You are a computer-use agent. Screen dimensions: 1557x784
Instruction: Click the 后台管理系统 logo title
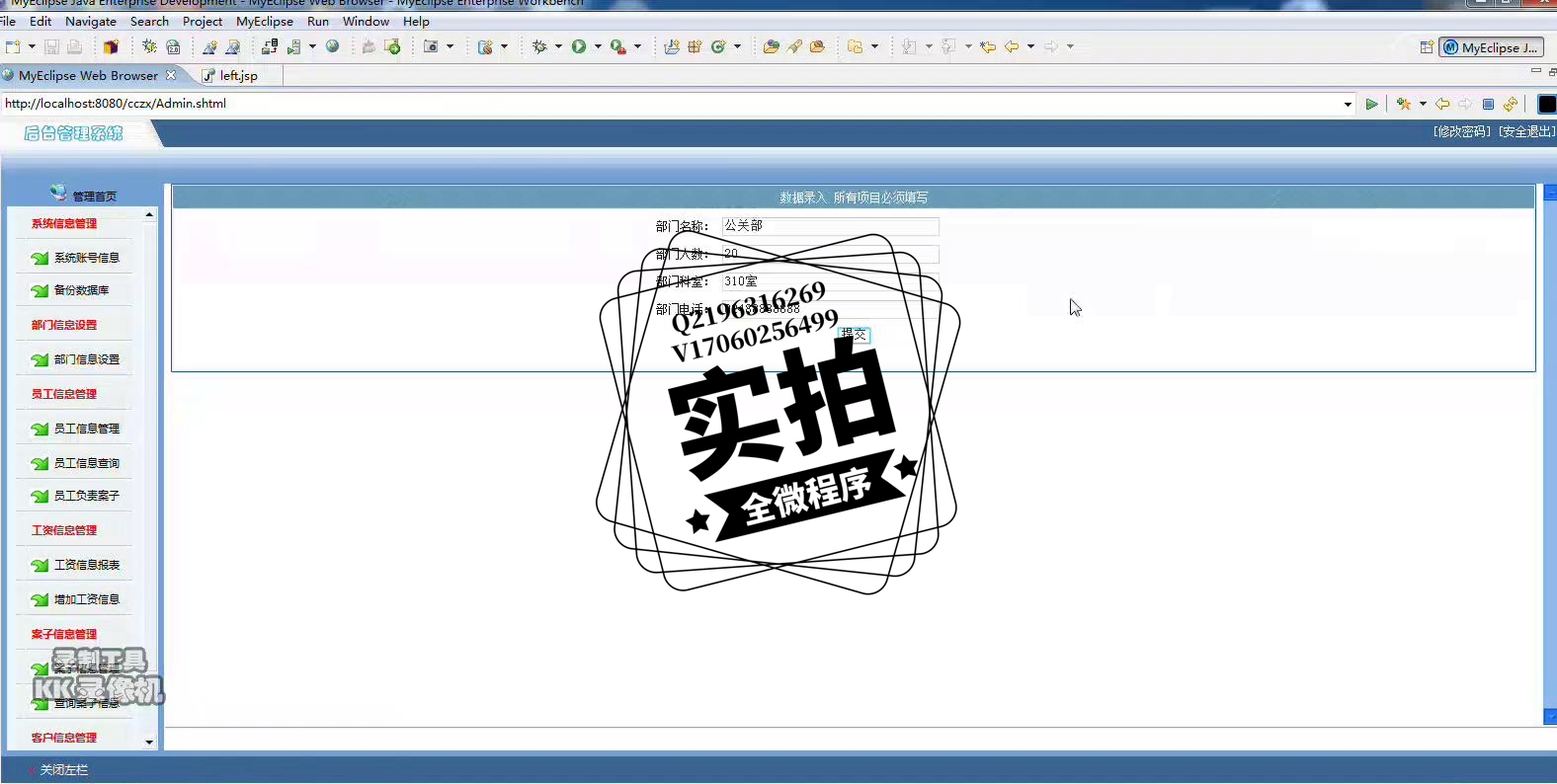point(73,133)
